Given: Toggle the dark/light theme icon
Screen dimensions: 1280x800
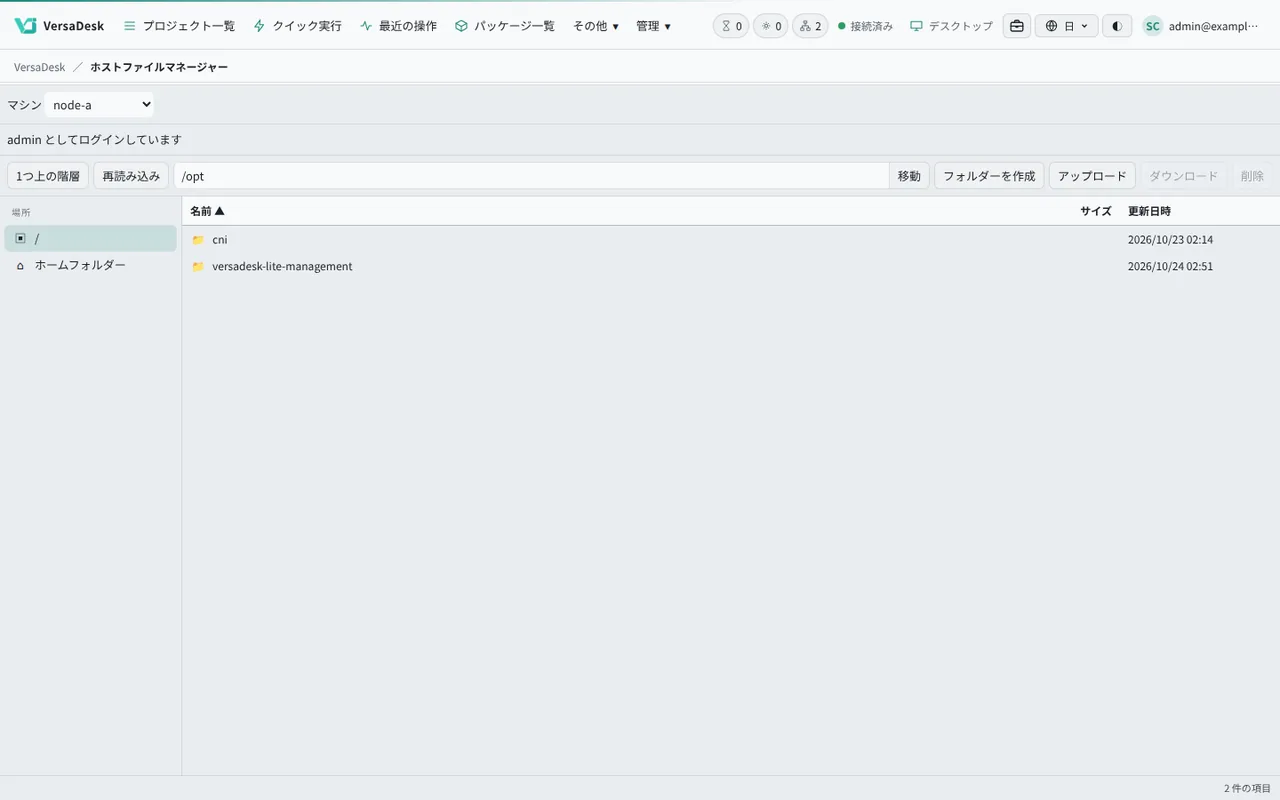Looking at the screenshot, I should pos(1117,26).
